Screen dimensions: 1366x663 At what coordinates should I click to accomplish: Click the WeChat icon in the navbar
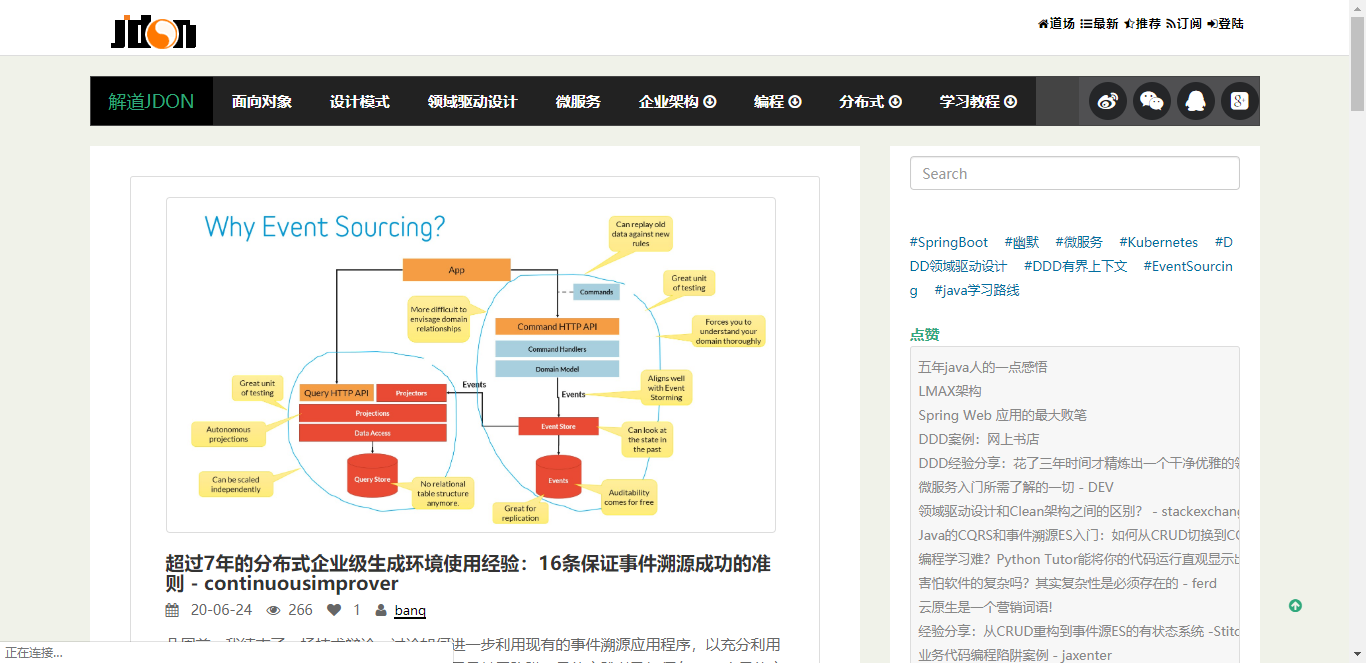[x=1151, y=101]
